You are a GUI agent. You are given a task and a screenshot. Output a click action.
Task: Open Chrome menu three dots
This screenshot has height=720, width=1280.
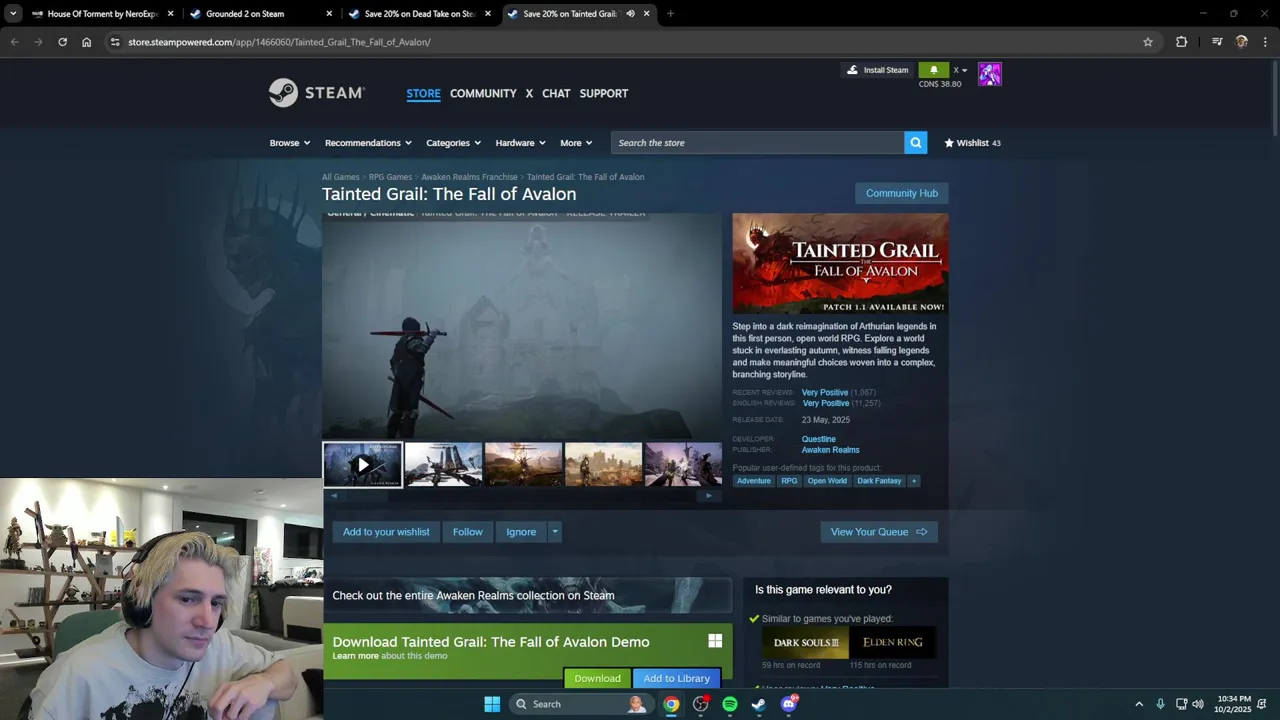pyautogui.click(x=1265, y=42)
